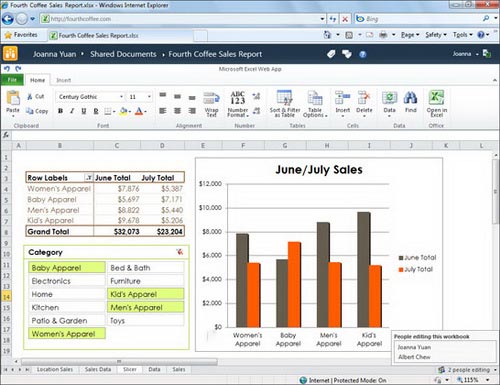Switch to the Insert ribbon tab
The height and width of the screenshot is (385, 500).
tap(63, 80)
